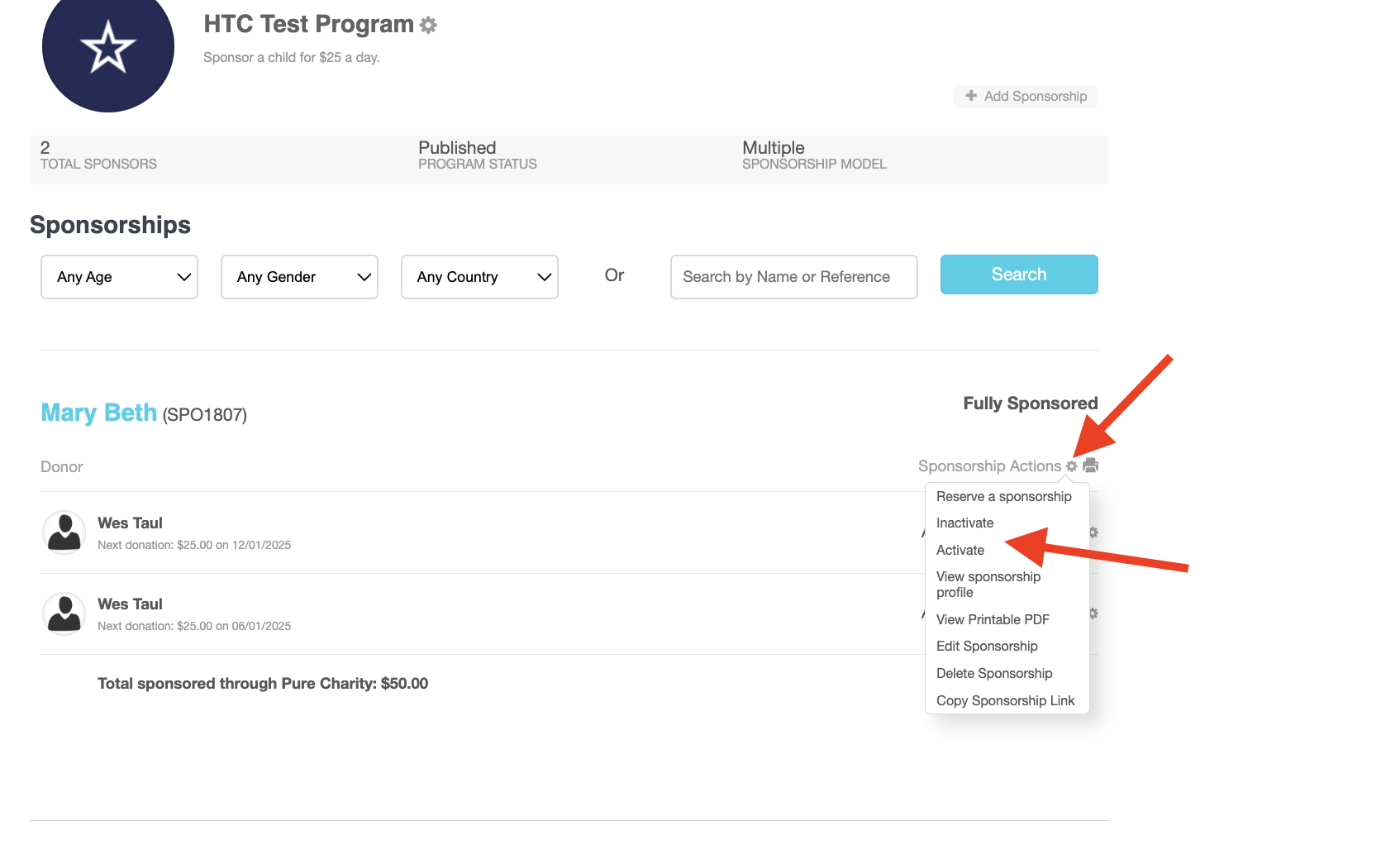The height and width of the screenshot is (845, 1400).
Task: Click the printer icon beside Sponsorship Actions
Action: pyautogui.click(x=1091, y=465)
